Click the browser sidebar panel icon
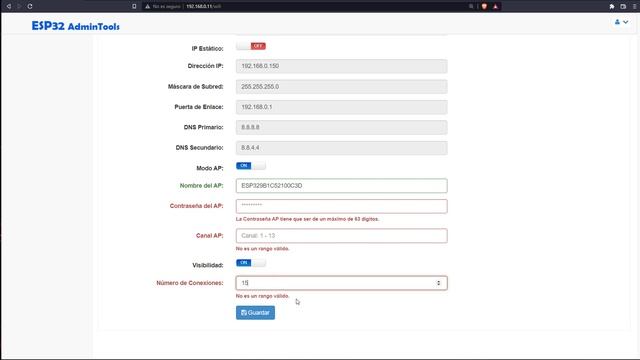 click(623, 7)
